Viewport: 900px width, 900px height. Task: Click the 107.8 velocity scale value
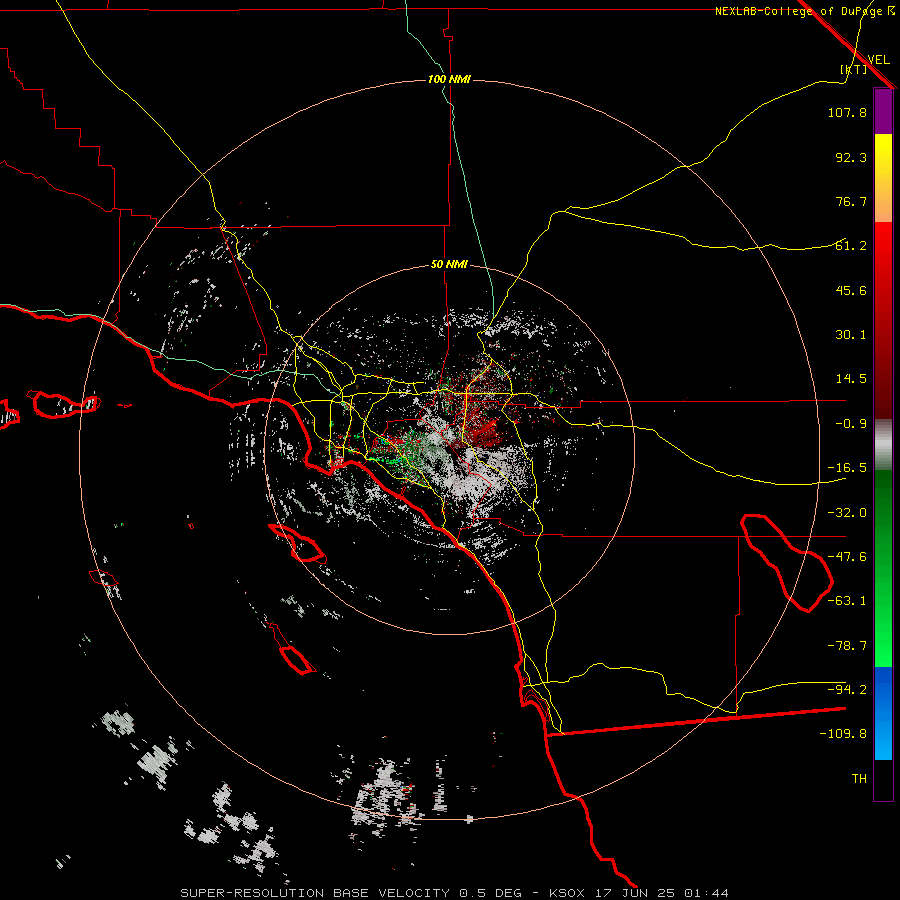(847, 112)
